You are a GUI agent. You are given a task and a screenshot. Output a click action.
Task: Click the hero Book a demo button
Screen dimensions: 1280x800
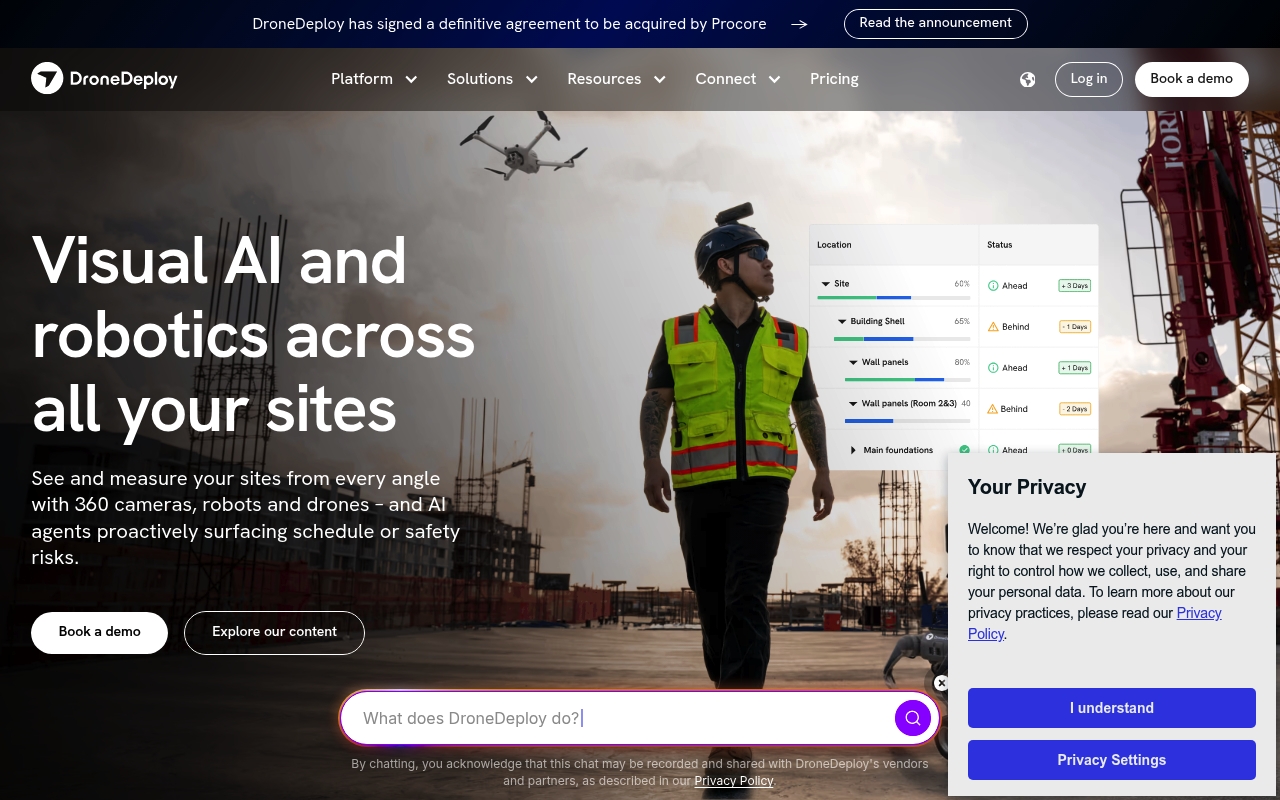pyautogui.click(x=99, y=632)
